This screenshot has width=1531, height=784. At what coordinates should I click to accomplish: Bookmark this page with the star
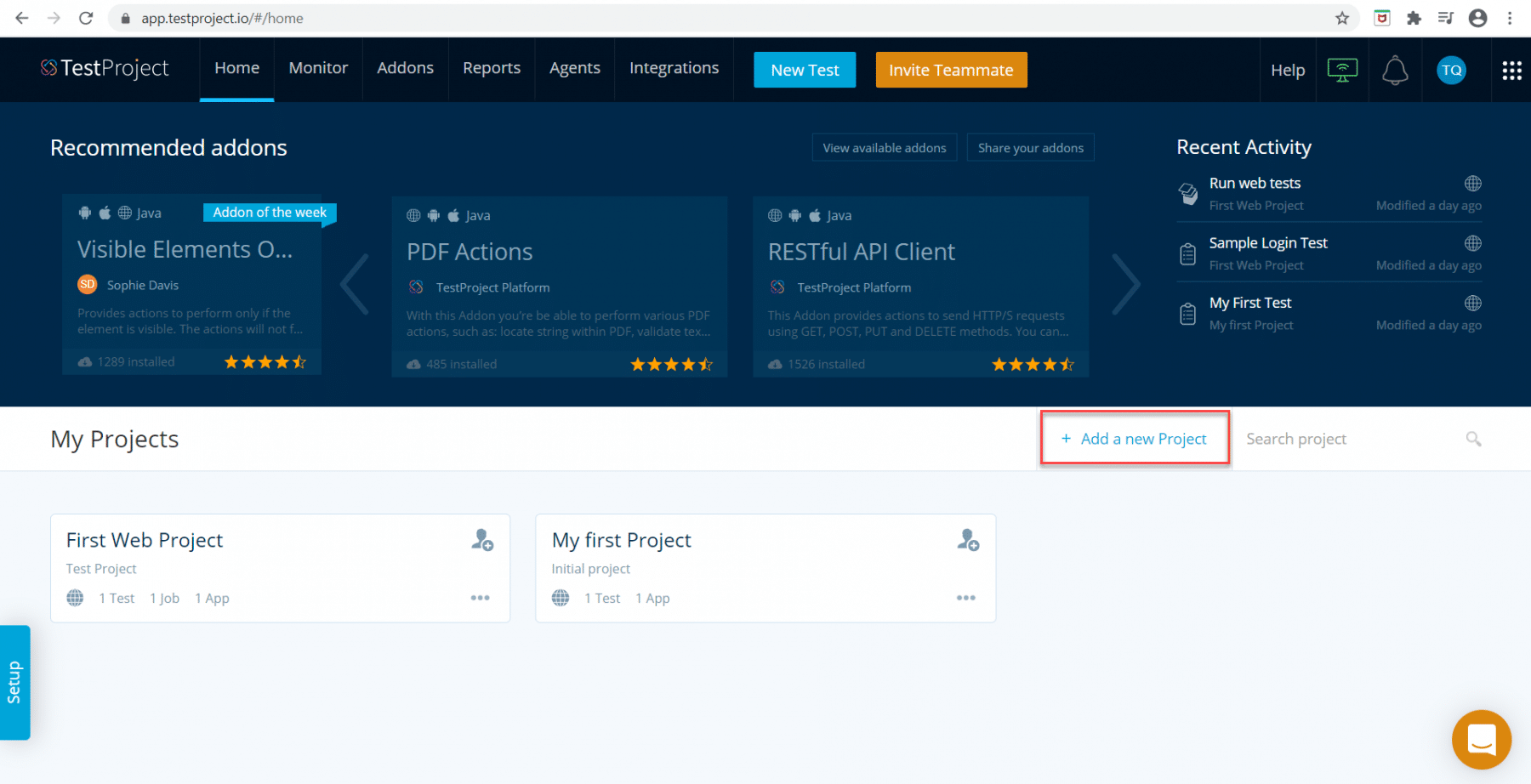point(1342,18)
